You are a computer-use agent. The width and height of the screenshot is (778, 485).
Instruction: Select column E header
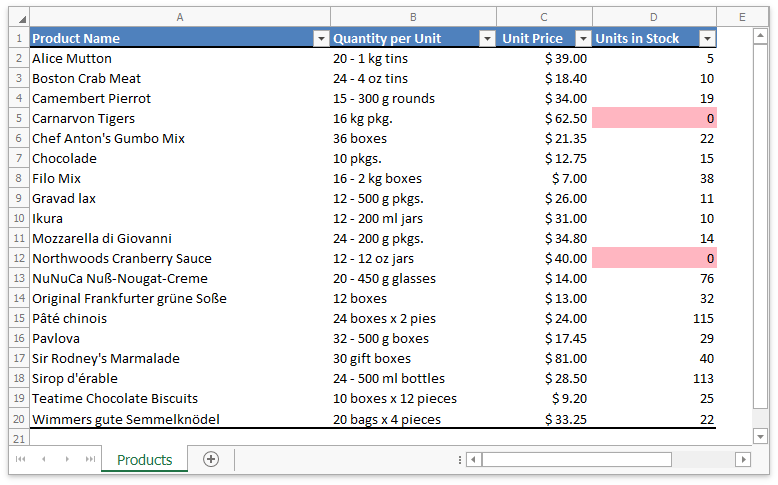(x=742, y=17)
